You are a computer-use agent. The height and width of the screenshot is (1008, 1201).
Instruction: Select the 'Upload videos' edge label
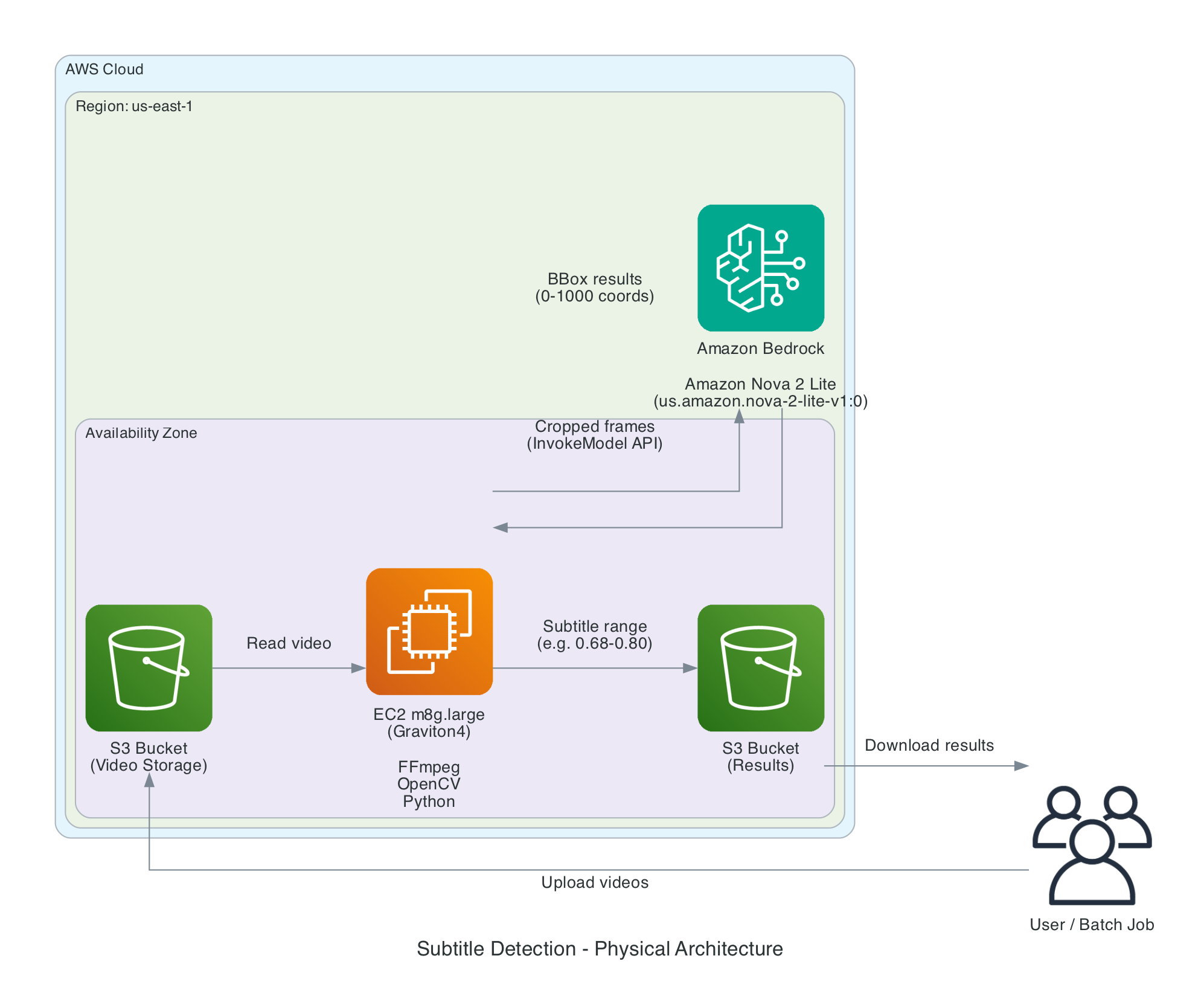tap(595, 882)
